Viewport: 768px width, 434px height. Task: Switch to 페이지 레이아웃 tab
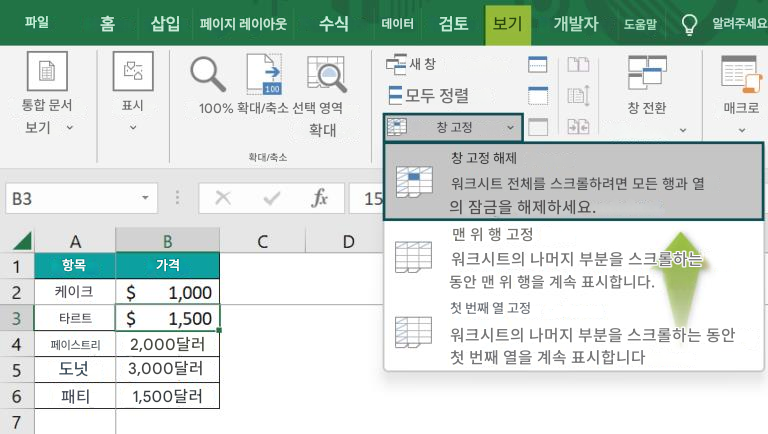(243, 23)
